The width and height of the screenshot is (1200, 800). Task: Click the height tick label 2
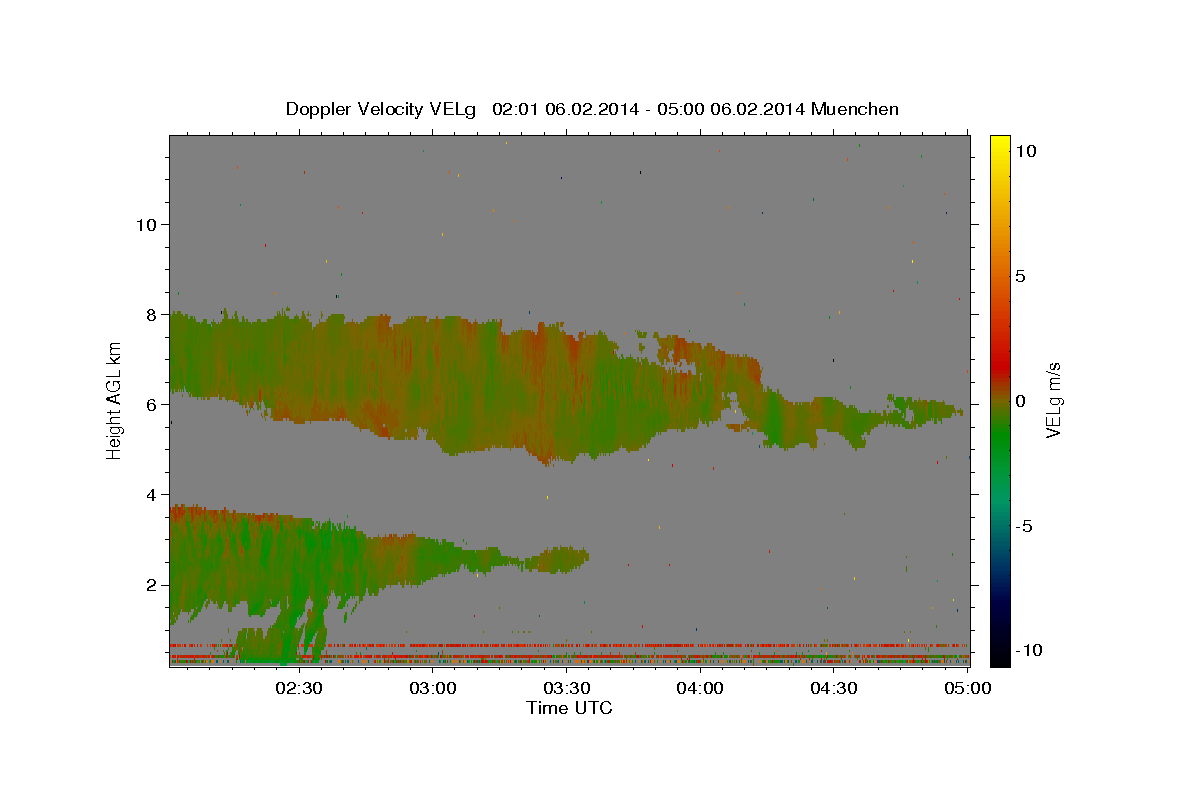153,584
